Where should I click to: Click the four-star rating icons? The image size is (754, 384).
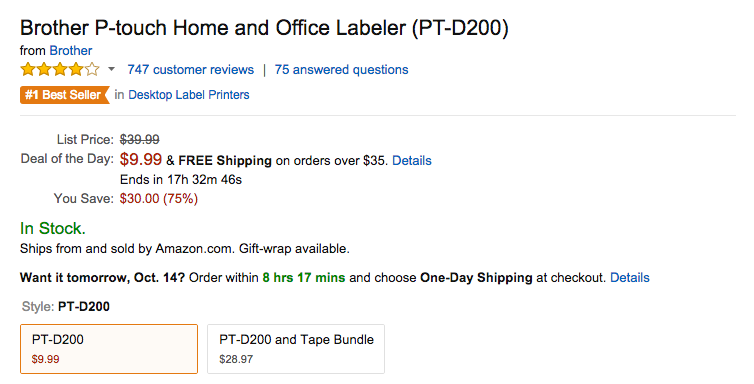coord(60,70)
